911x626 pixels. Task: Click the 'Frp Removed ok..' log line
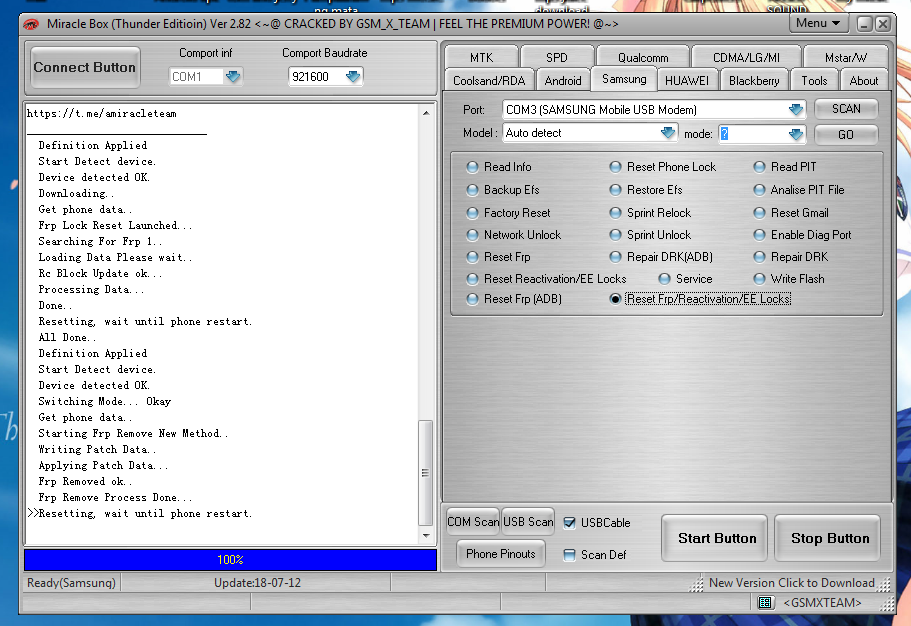[85, 482]
